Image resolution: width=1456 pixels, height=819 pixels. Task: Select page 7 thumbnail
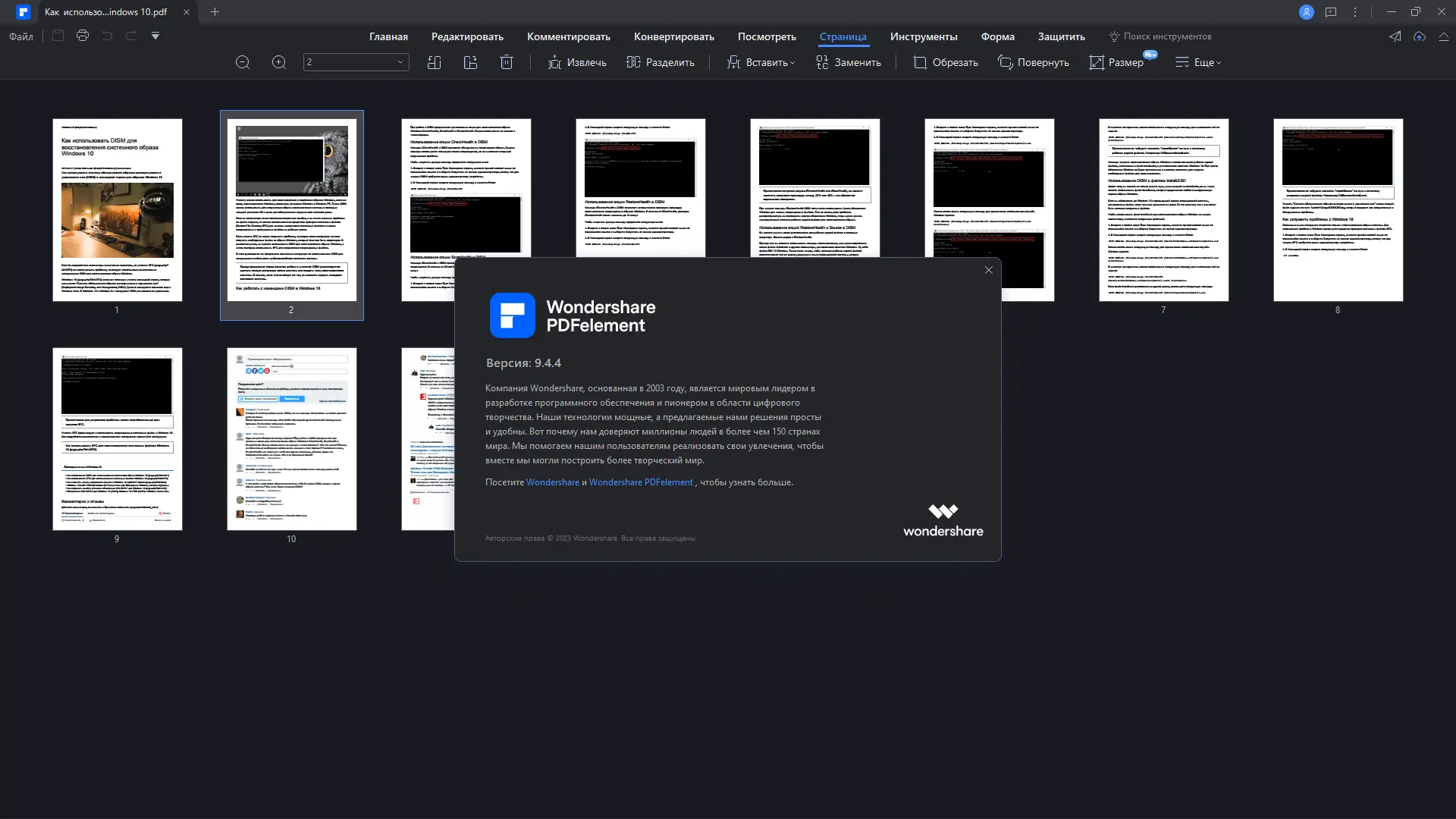point(1163,210)
